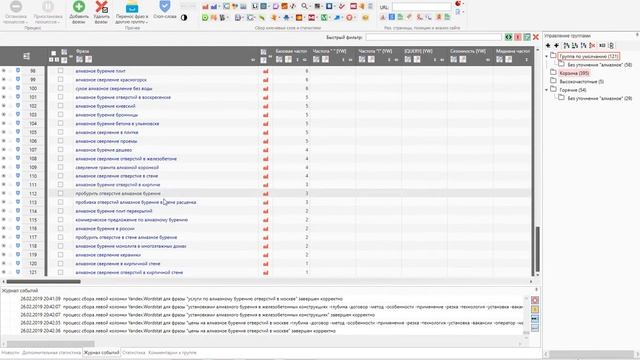Expand row 98 with its left arrow
This screenshot has width=640, height=360.
(4, 71)
